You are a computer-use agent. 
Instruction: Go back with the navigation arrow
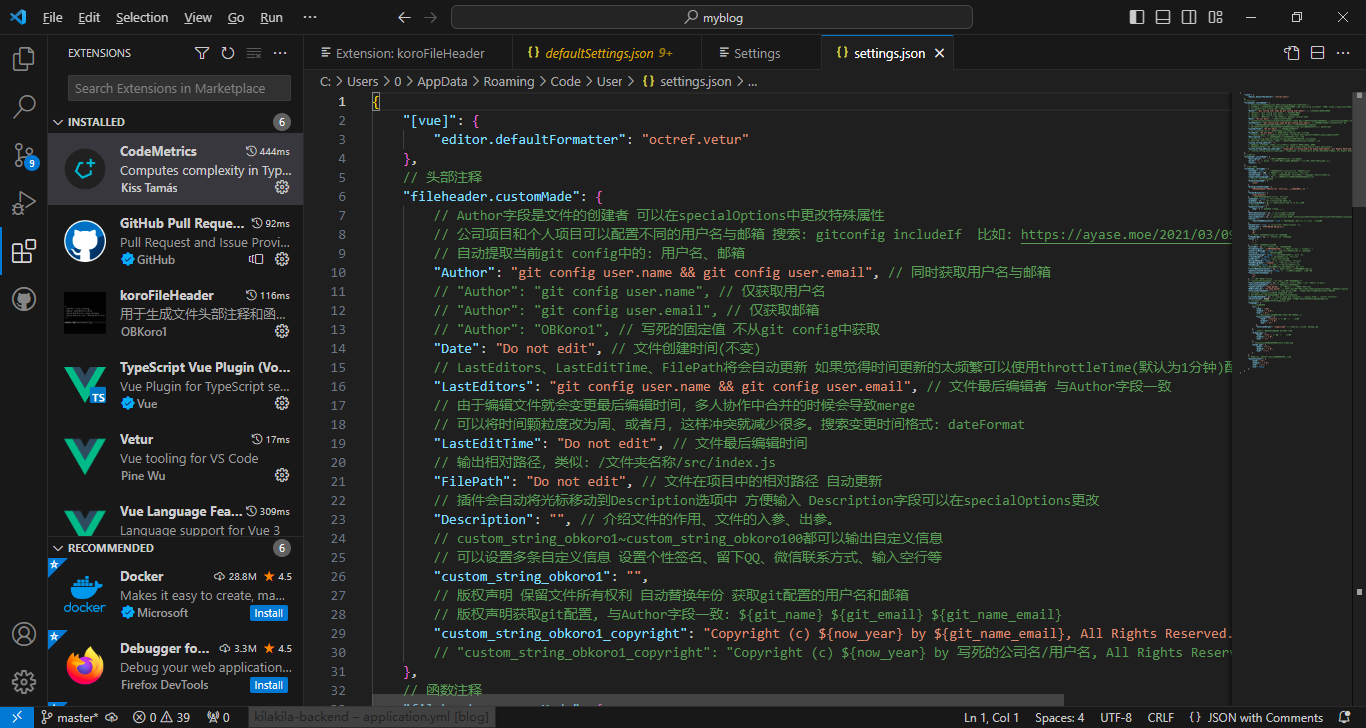tap(404, 17)
